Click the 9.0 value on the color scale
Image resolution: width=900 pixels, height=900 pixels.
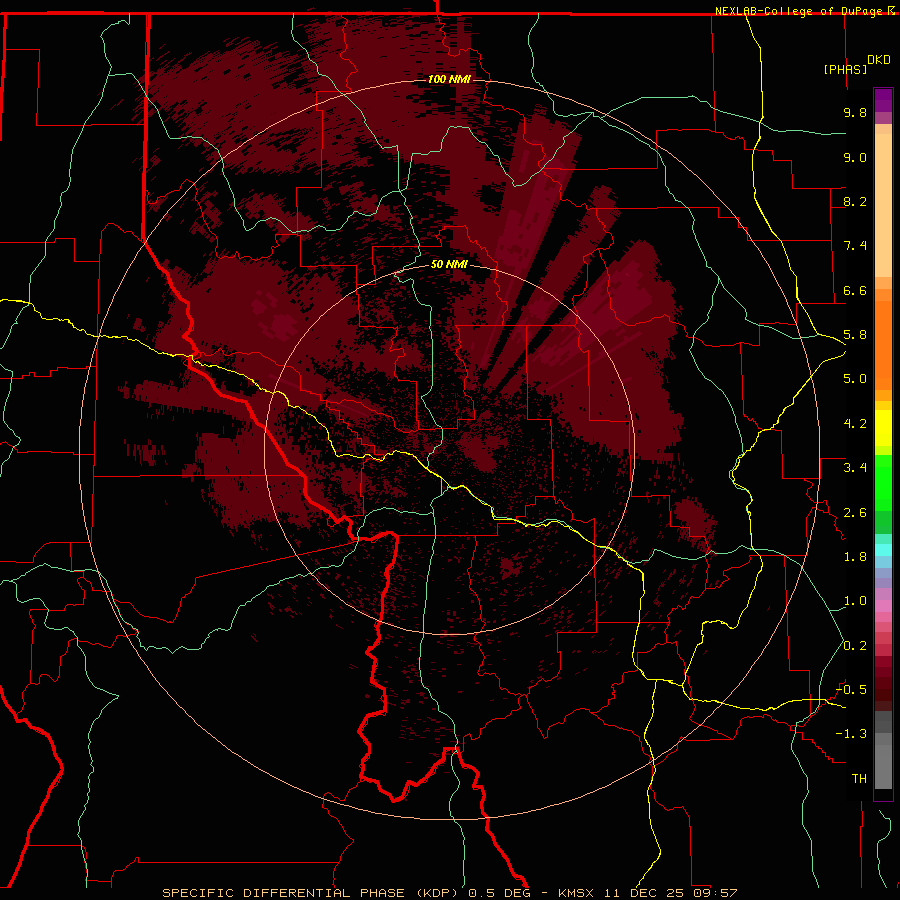(855, 157)
